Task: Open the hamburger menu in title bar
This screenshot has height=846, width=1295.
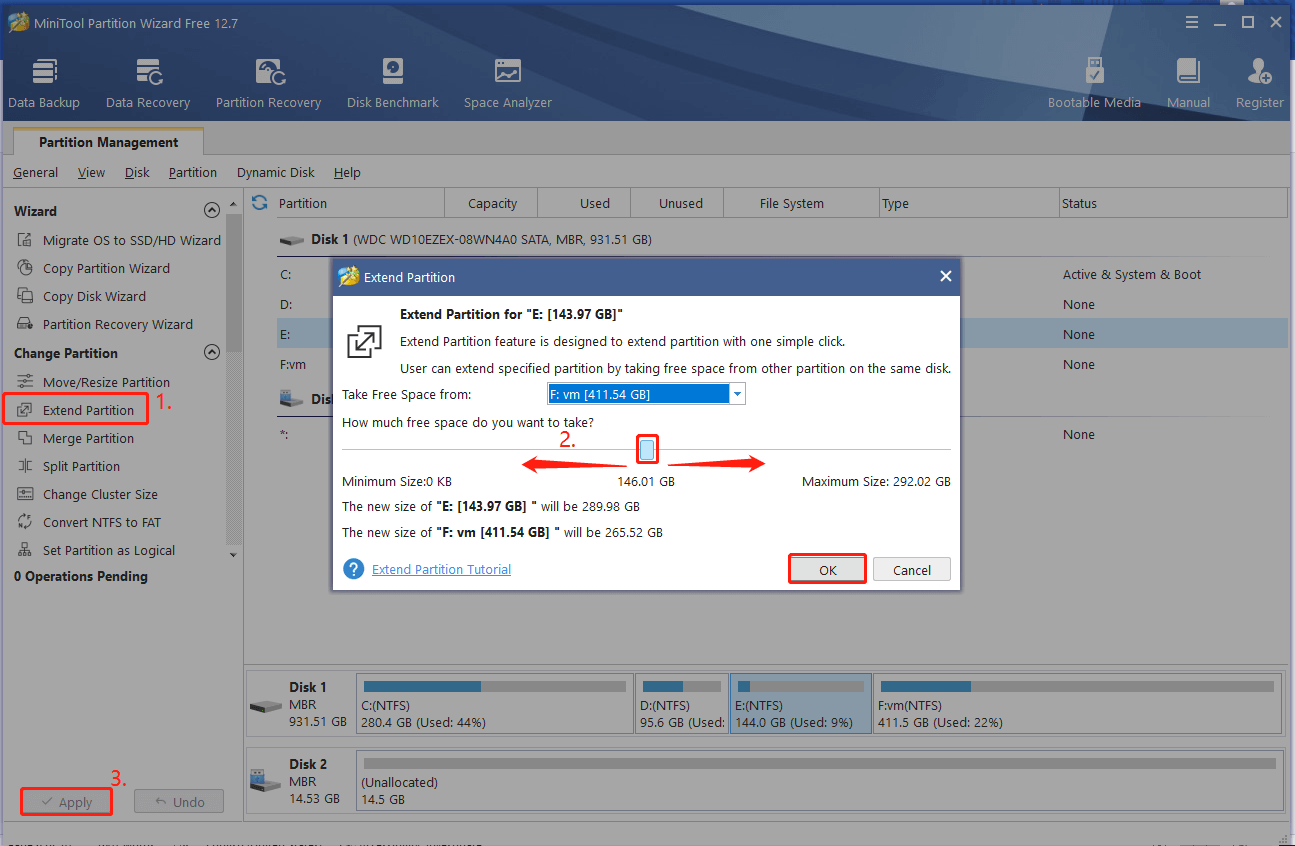Action: (1192, 22)
